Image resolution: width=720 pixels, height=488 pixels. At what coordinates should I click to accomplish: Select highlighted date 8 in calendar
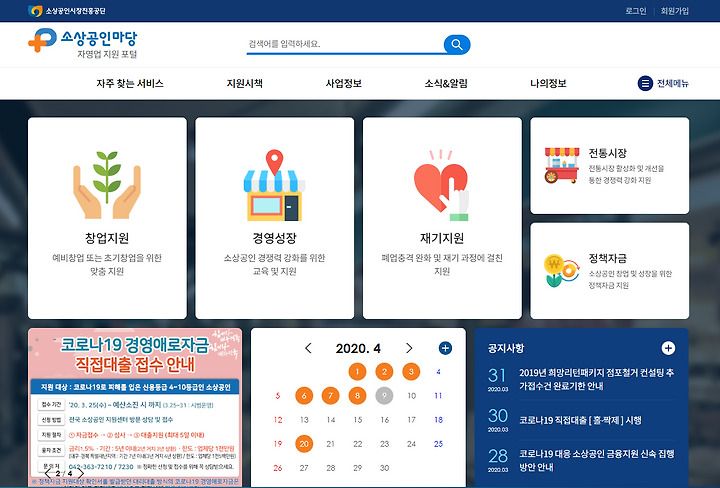coord(357,395)
